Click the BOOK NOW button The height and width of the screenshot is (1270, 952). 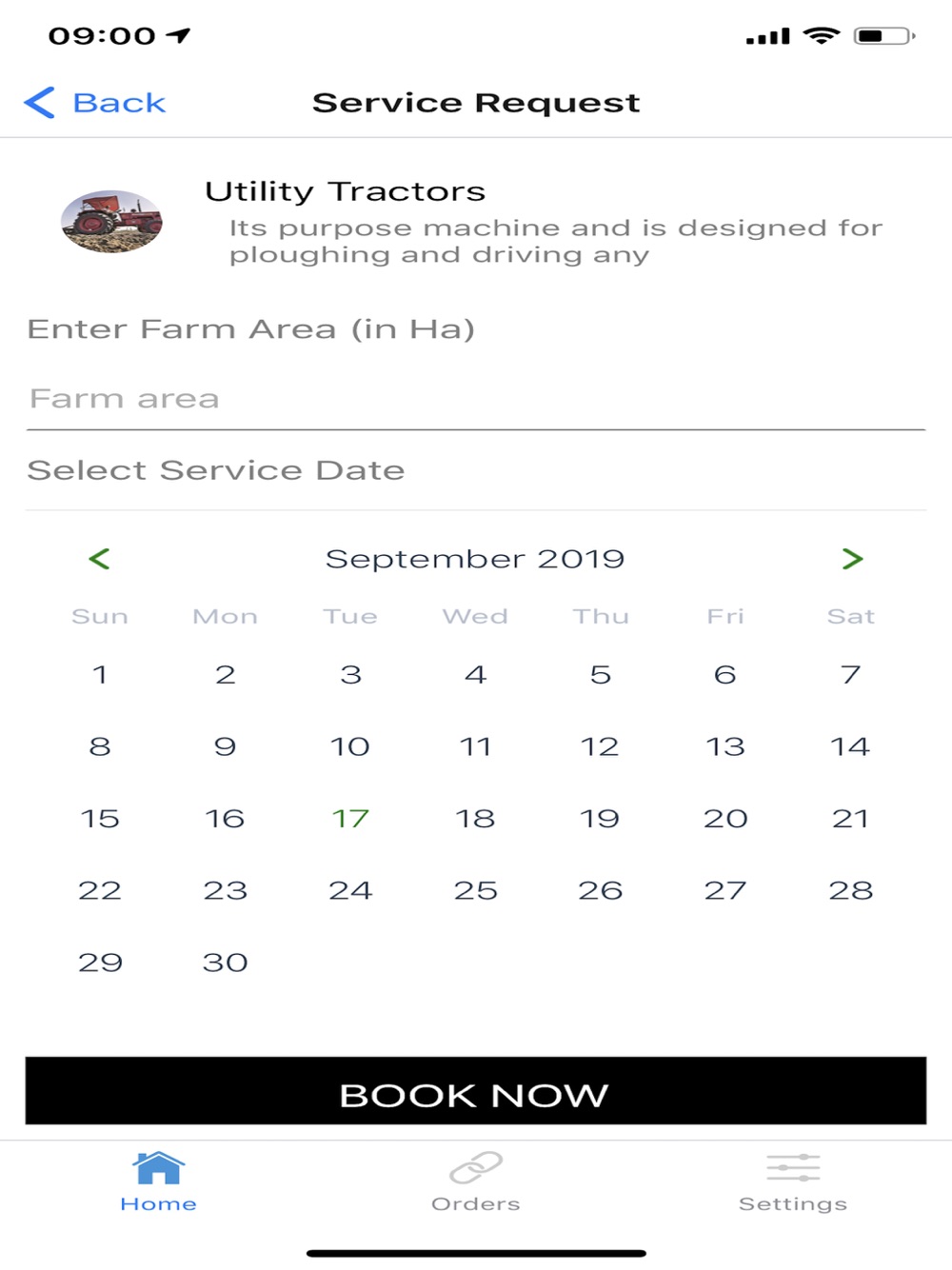tap(476, 1090)
